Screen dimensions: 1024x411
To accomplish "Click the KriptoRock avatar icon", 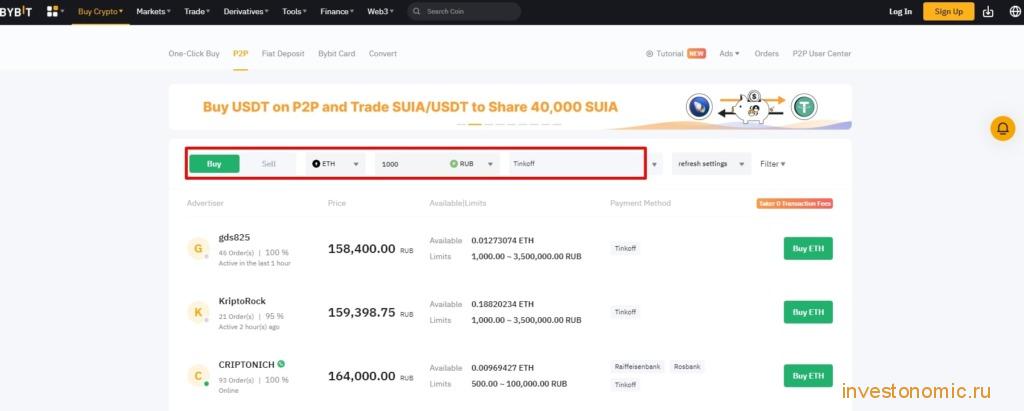I will 197,312.
